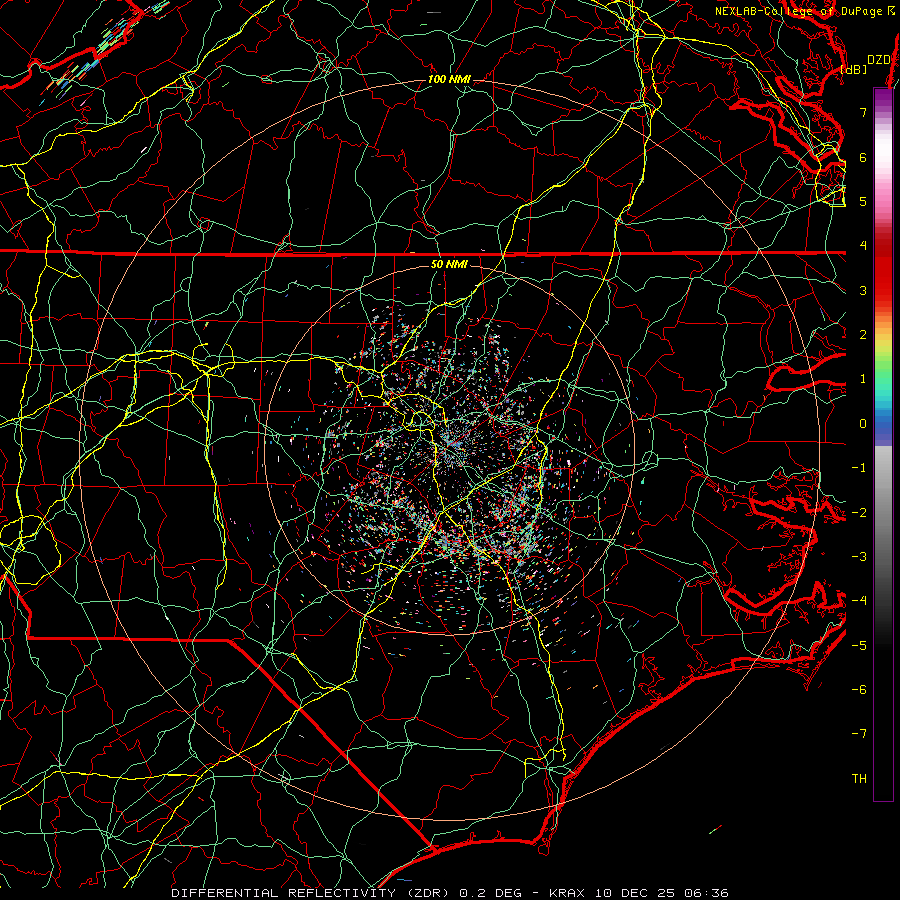Click the '7' value on the color scale

(863, 112)
